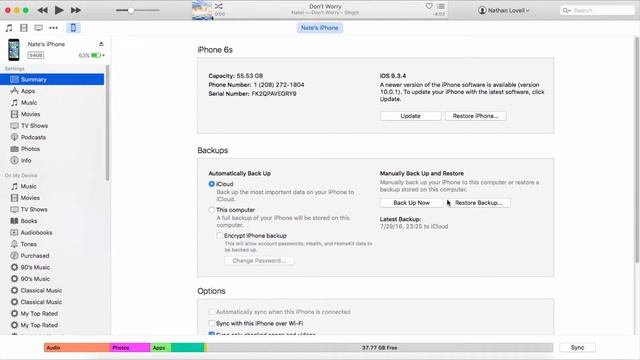Adjust the volume slider knob
The image size is (640, 360).
[x=131, y=10]
